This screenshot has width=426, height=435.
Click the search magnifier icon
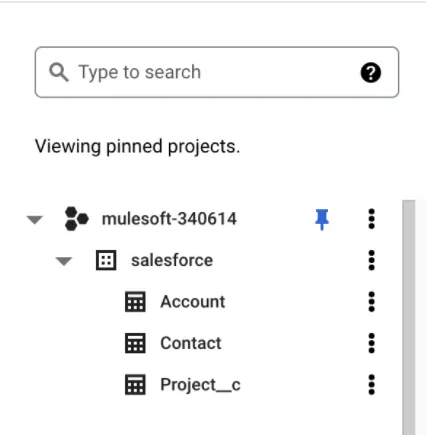tap(59, 72)
